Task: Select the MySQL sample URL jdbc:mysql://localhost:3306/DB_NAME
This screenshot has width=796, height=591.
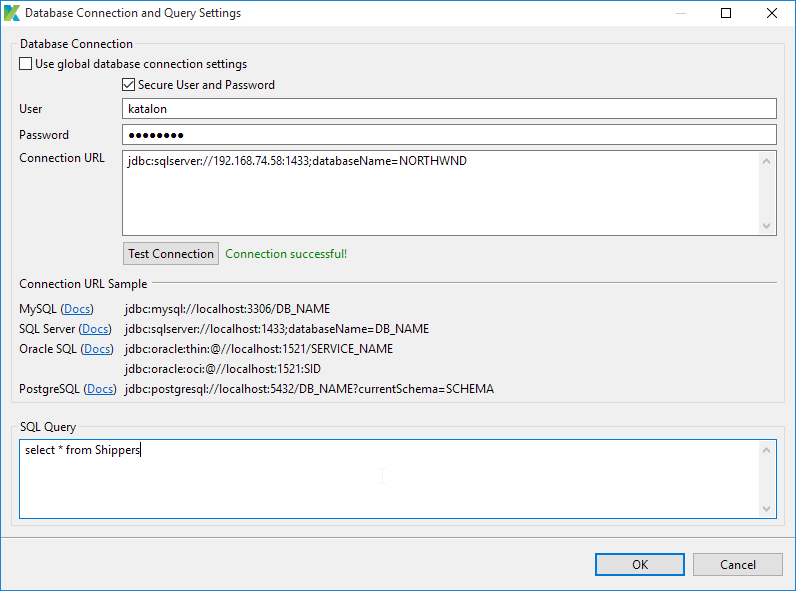Action: coord(227,309)
